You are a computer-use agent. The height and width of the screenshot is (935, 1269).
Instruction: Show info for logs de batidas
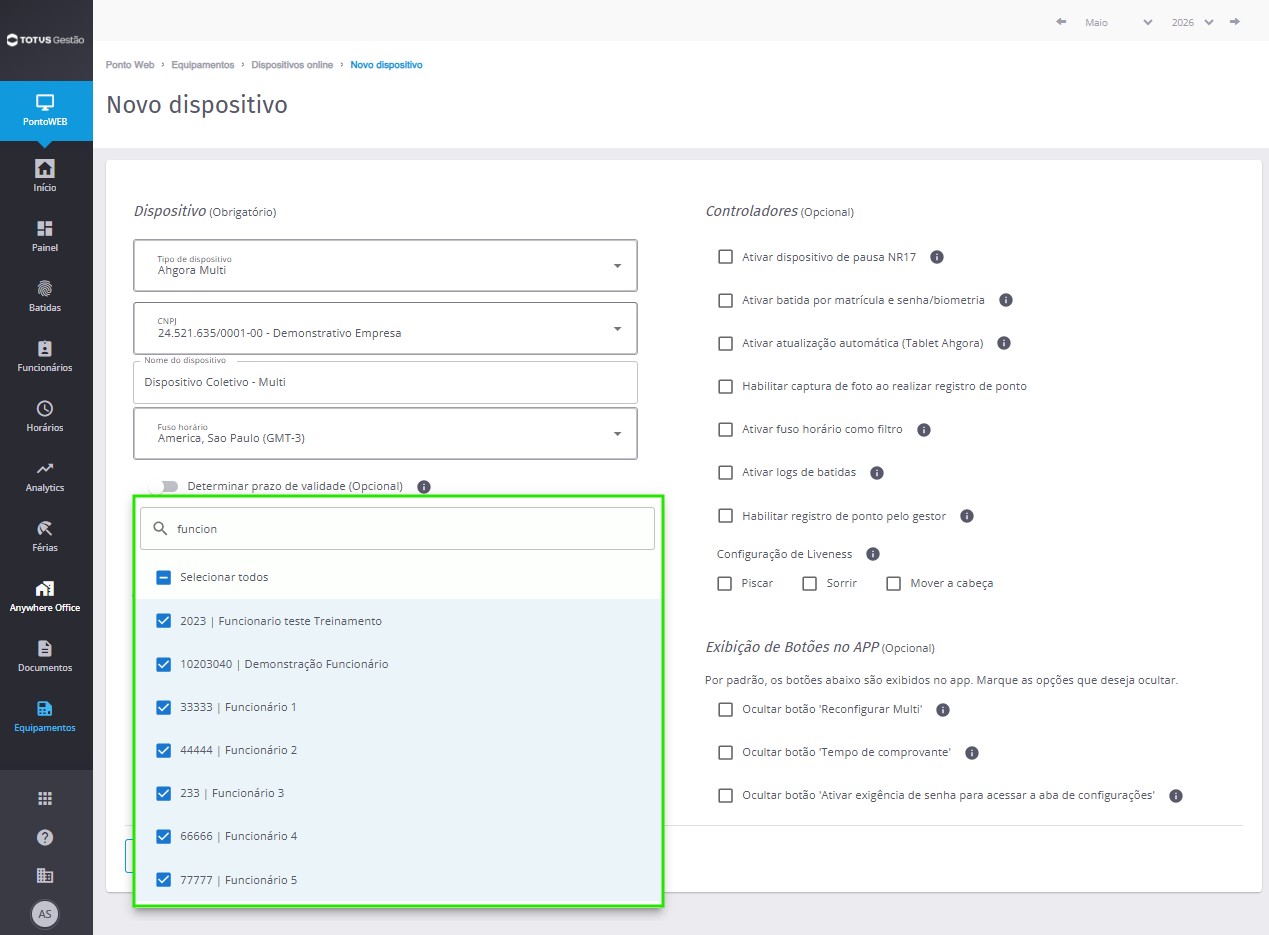(877, 472)
